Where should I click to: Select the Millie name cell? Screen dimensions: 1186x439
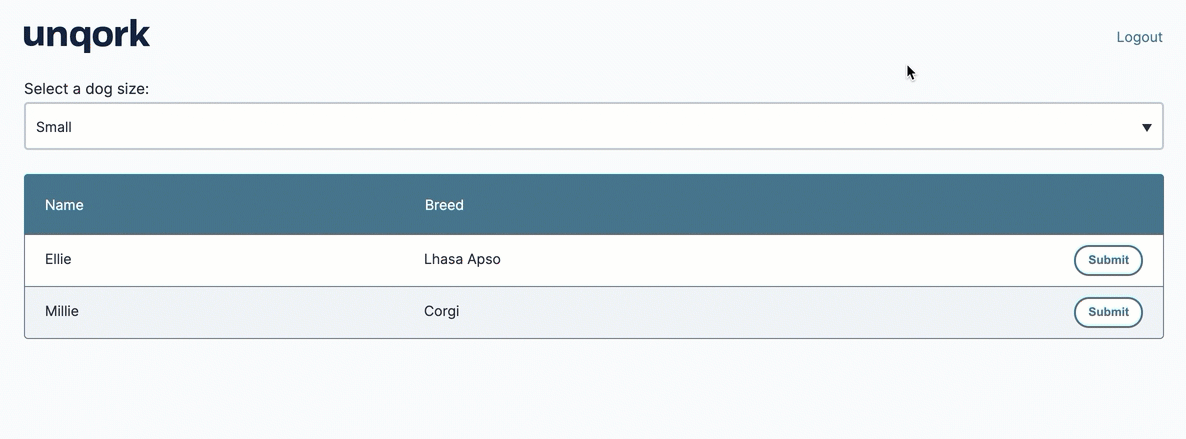(62, 311)
